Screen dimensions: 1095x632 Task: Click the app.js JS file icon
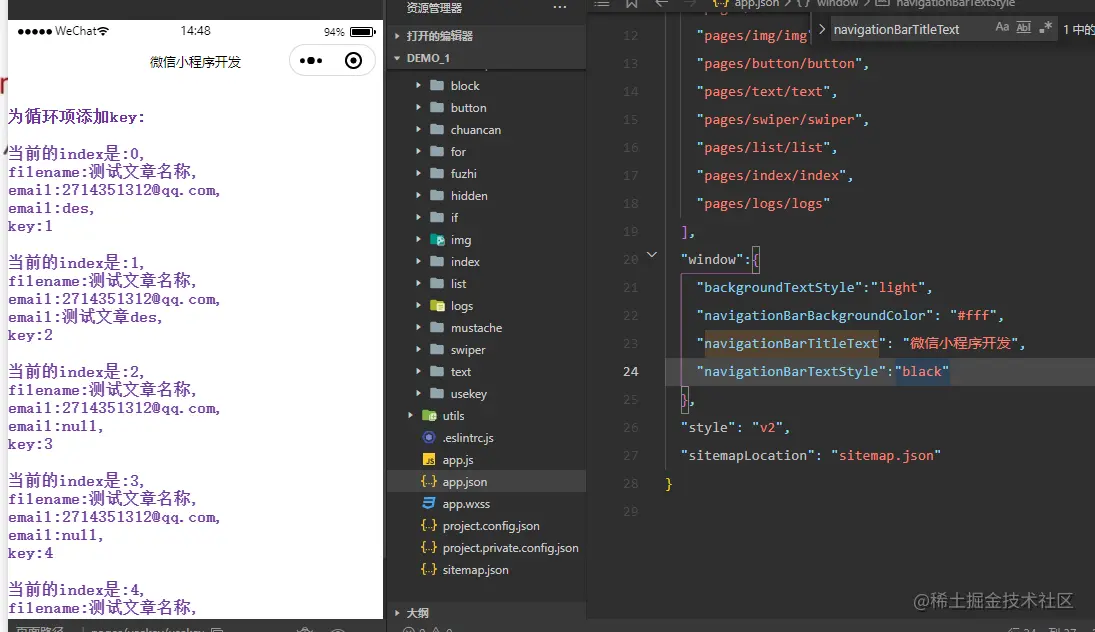429,460
